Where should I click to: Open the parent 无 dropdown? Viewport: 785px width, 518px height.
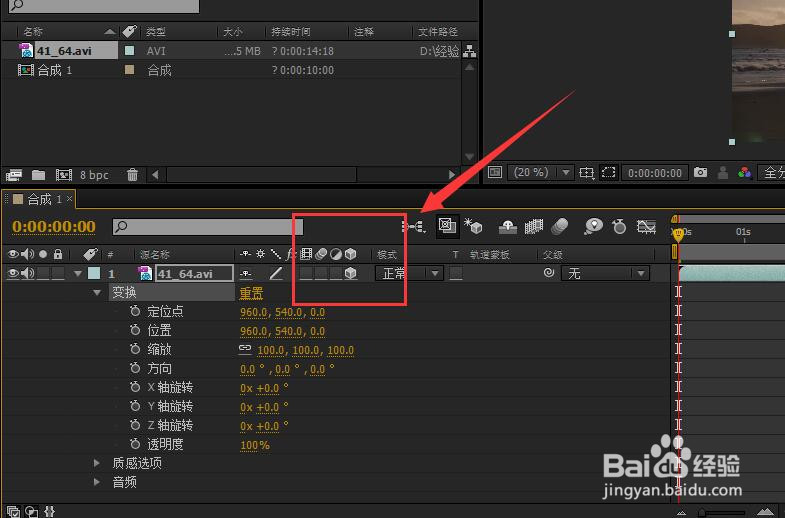[x=605, y=273]
